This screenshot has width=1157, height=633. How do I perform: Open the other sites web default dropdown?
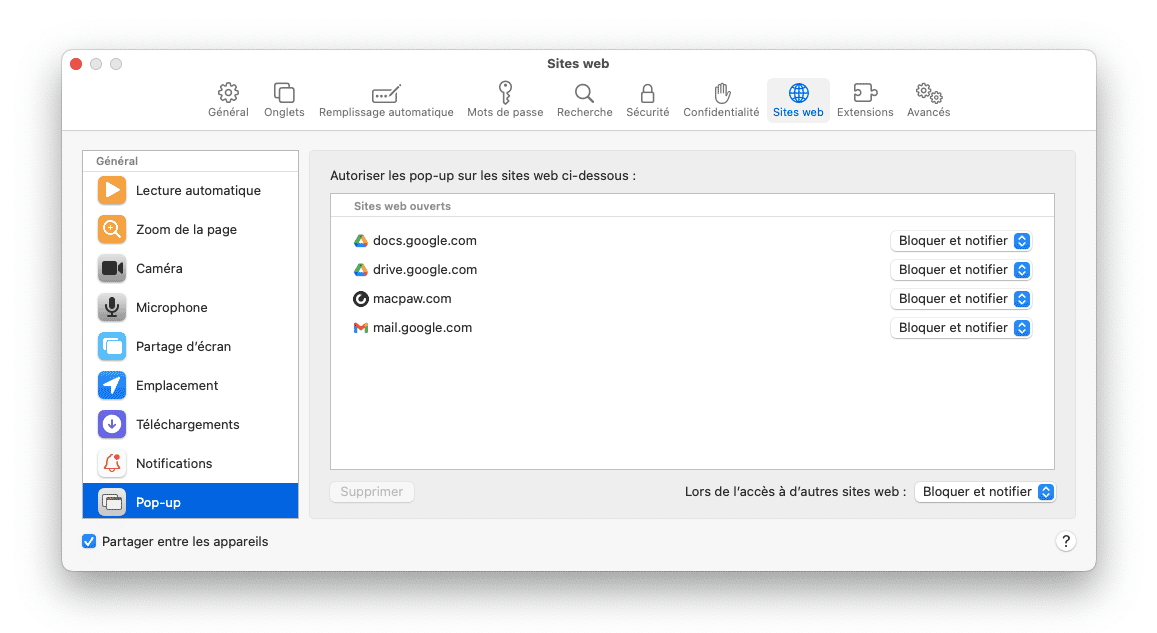coord(985,492)
